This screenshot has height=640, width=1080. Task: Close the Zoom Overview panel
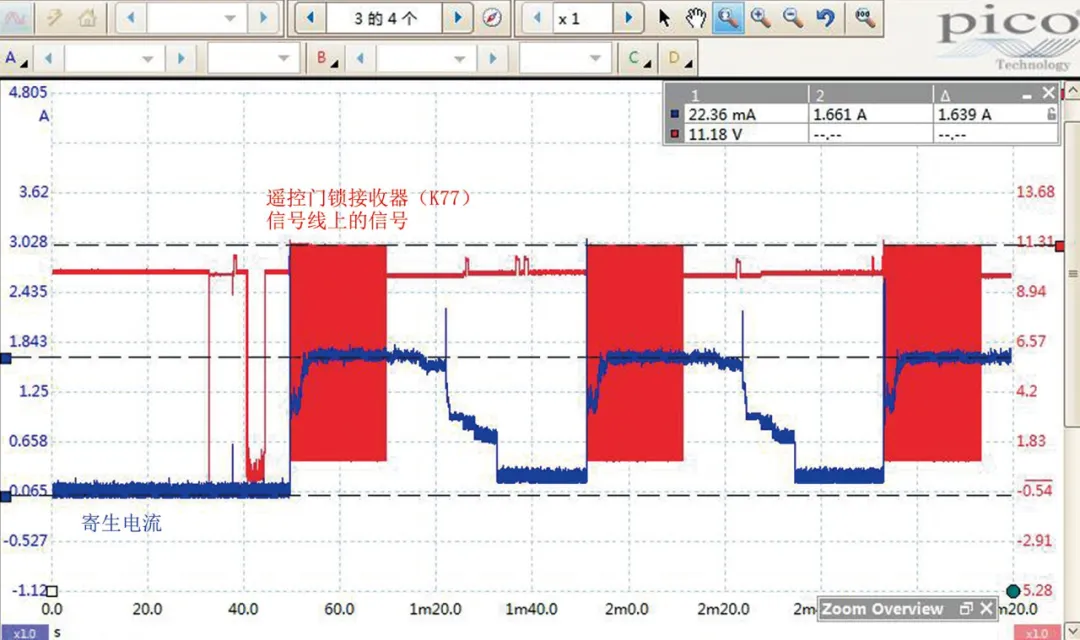click(x=986, y=608)
